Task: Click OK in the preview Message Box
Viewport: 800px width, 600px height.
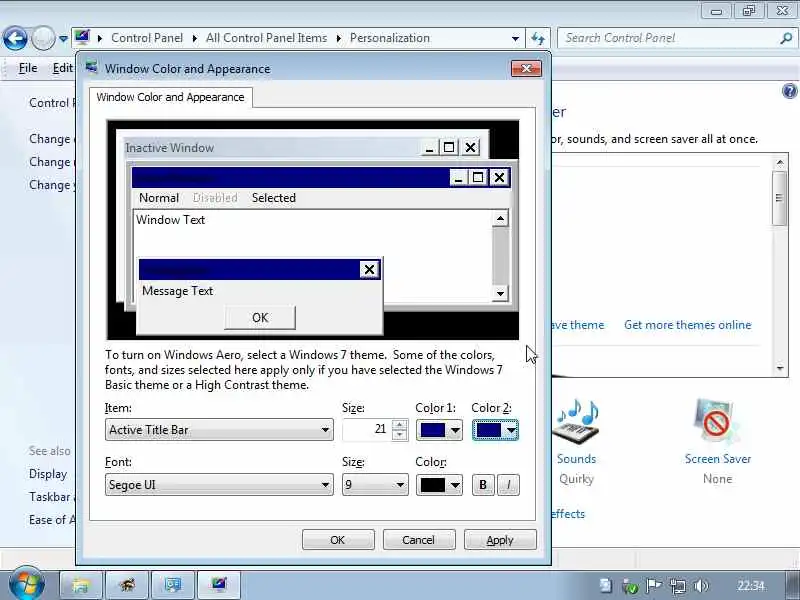Action: click(260, 317)
